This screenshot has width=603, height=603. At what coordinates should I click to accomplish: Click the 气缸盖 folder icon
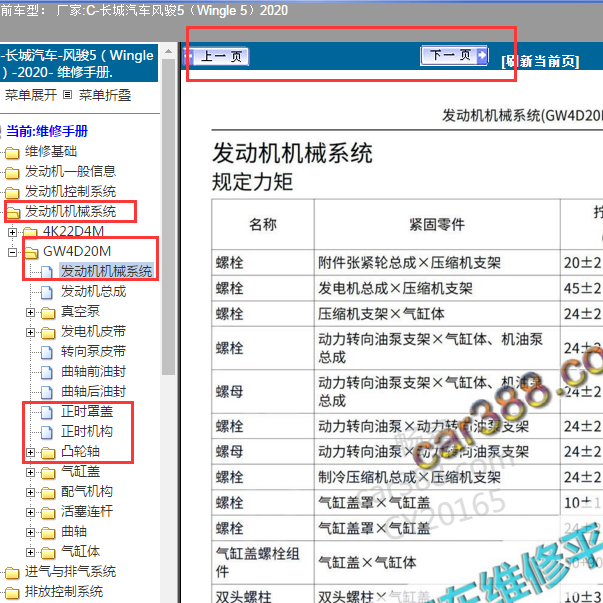point(48,473)
